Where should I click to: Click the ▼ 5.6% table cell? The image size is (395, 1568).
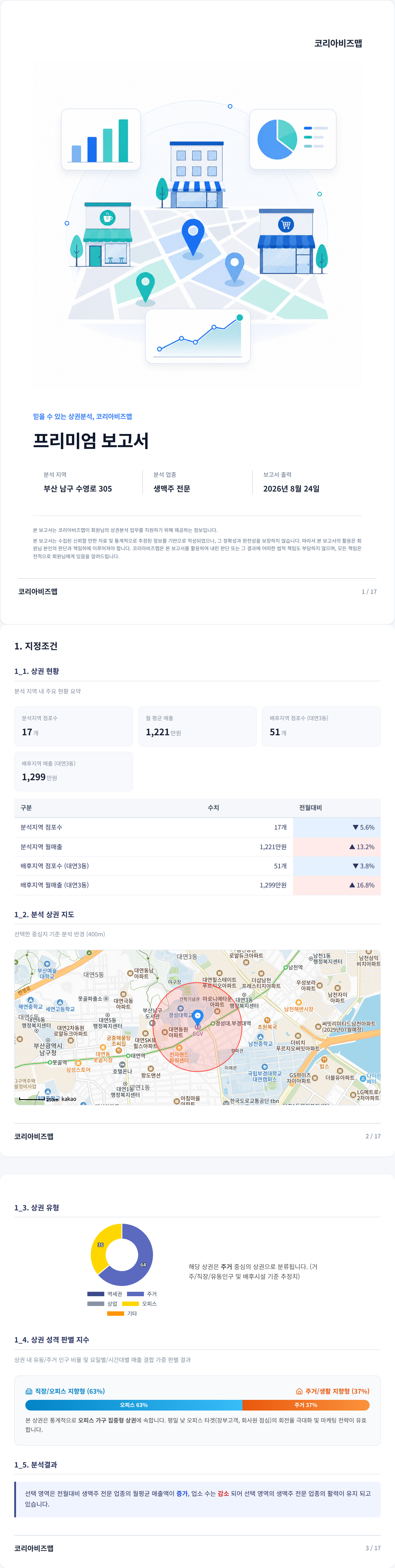click(337, 827)
